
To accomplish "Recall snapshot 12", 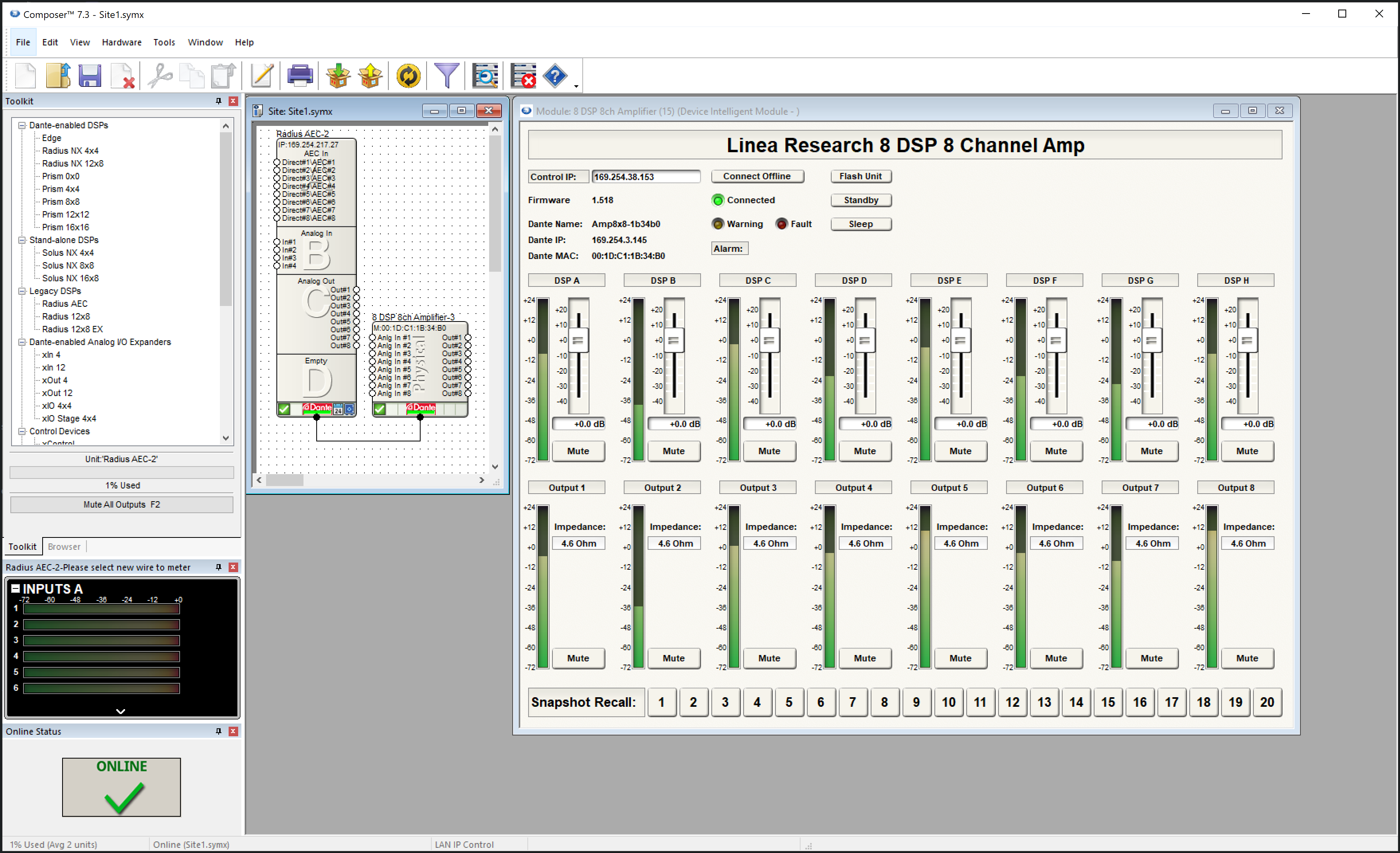I will click(1012, 702).
